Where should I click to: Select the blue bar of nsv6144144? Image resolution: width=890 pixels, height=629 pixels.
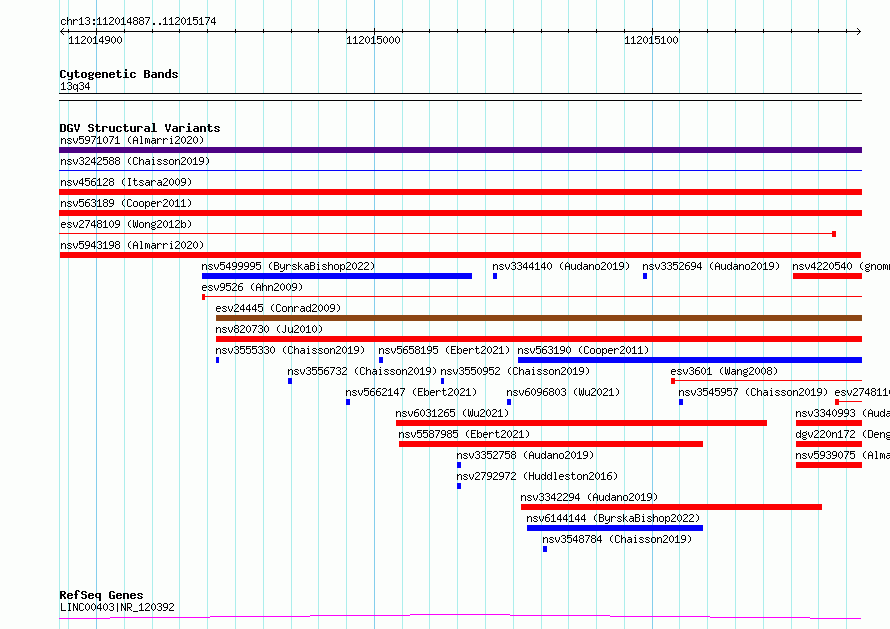pyautogui.click(x=615, y=528)
